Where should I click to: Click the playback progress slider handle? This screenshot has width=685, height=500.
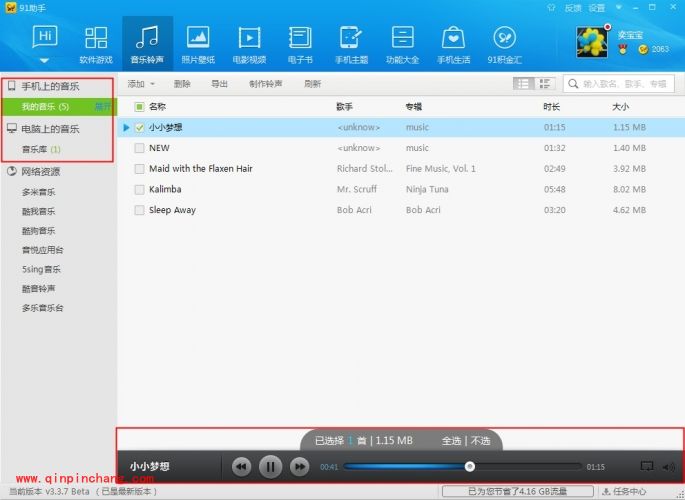[x=470, y=466]
